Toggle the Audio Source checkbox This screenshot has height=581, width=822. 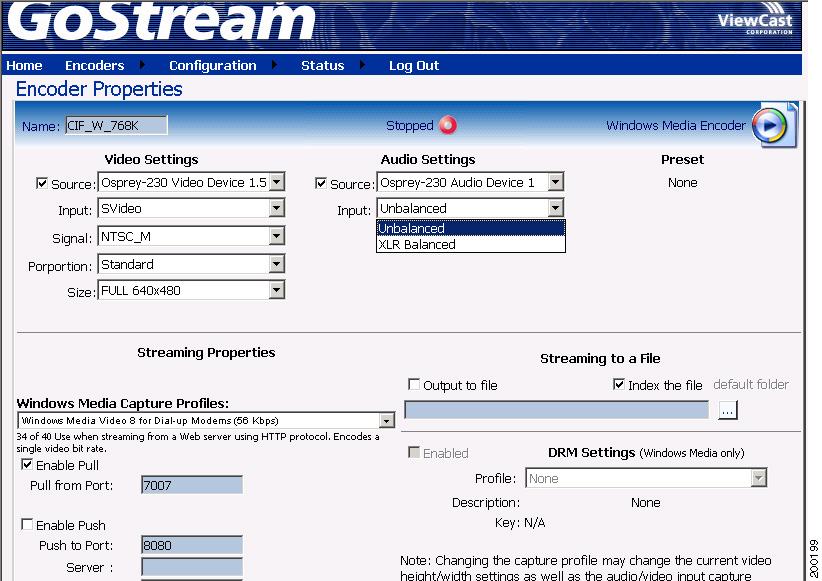tap(321, 183)
